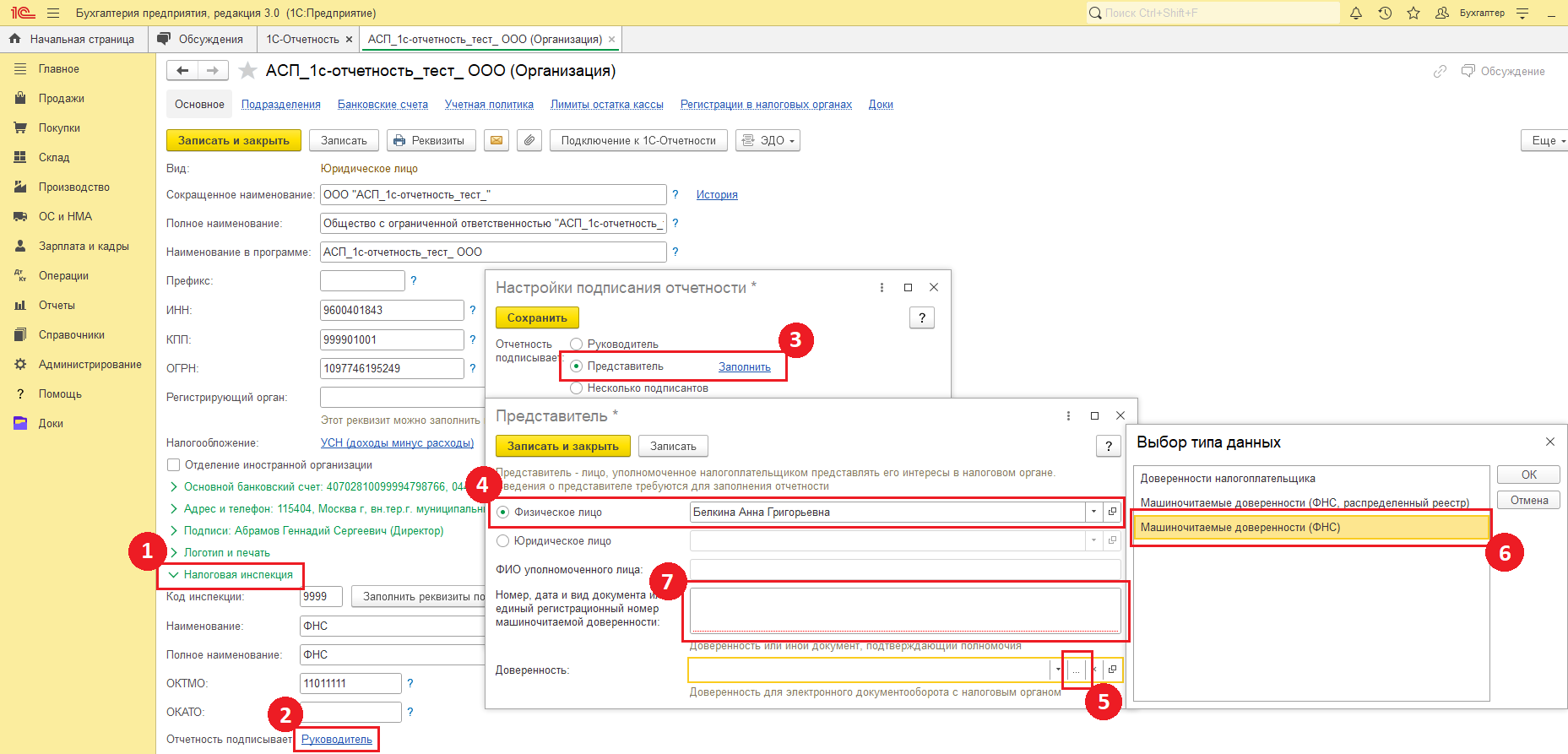Open the Производство sidebar section
Screen dimensions: 1568x754
pos(73,187)
